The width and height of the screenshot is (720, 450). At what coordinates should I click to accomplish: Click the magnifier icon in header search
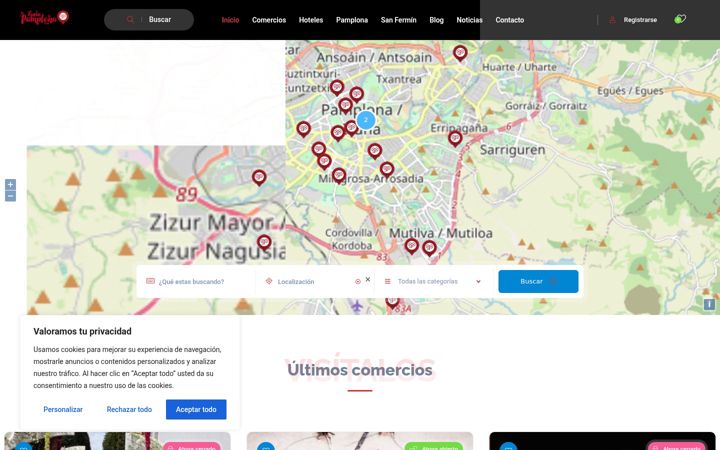(130, 19)
